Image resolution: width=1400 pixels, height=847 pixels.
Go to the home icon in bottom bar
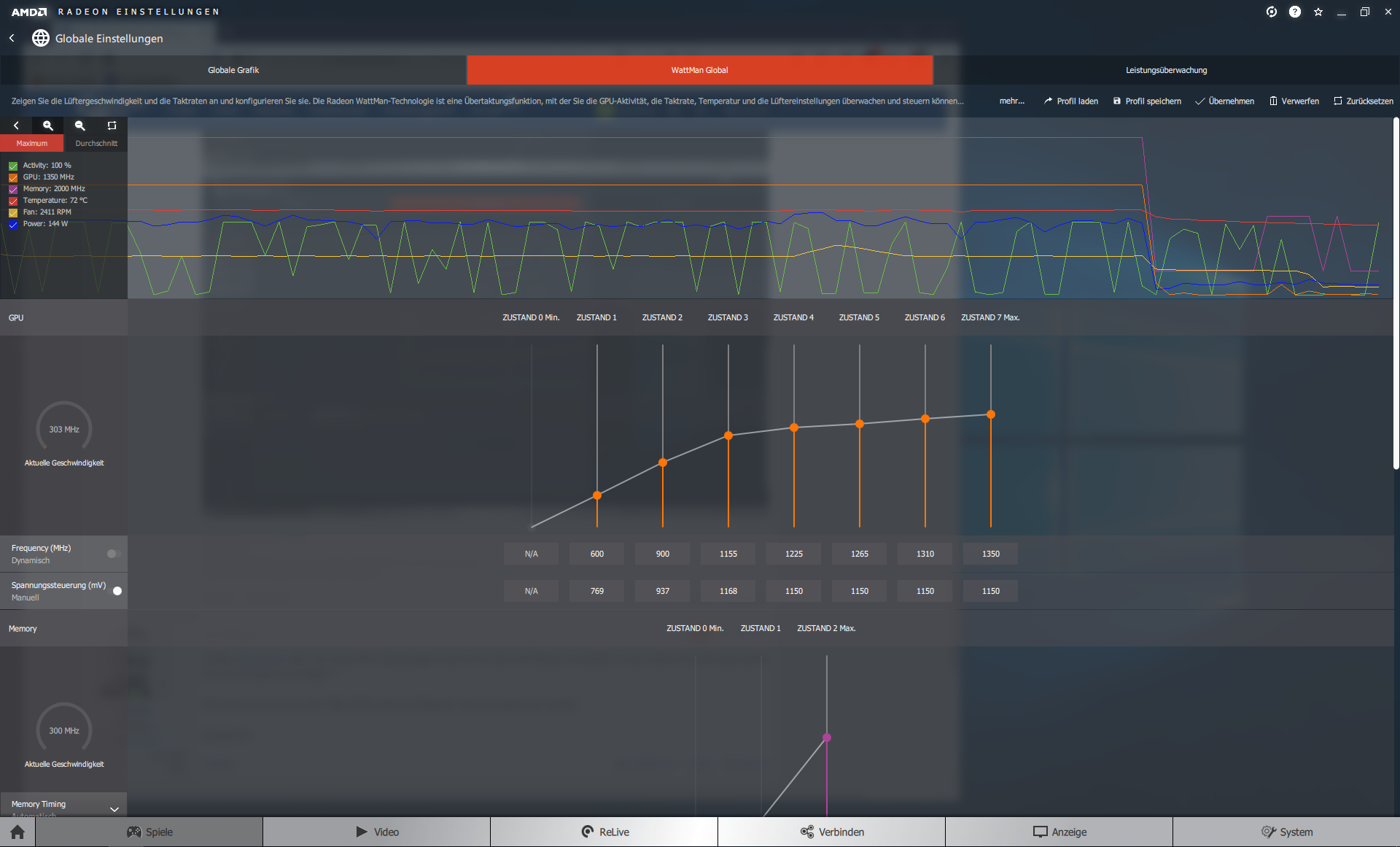coord(17,832)
